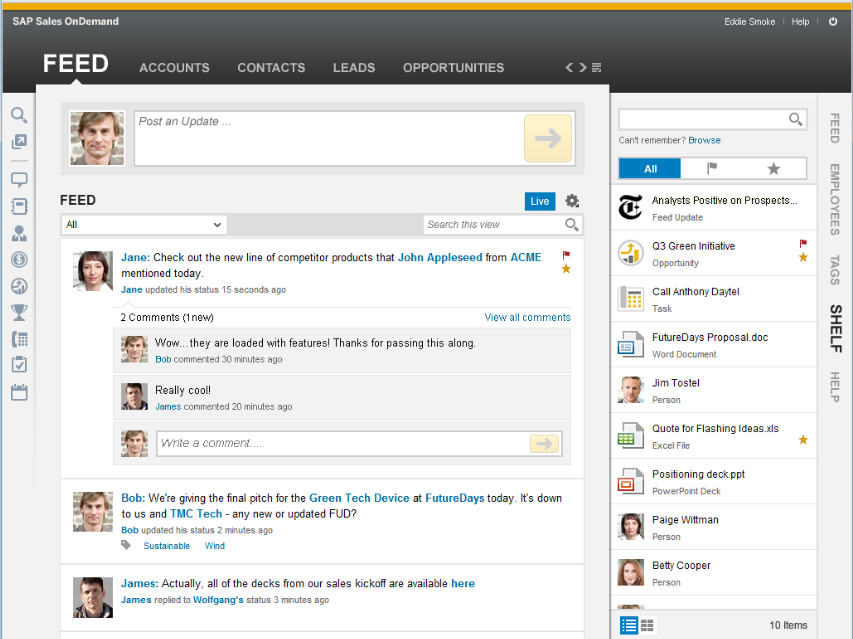
Task: Go to next navigation tabs arrow
Action: pyautogui.click(x=583, y=68)
